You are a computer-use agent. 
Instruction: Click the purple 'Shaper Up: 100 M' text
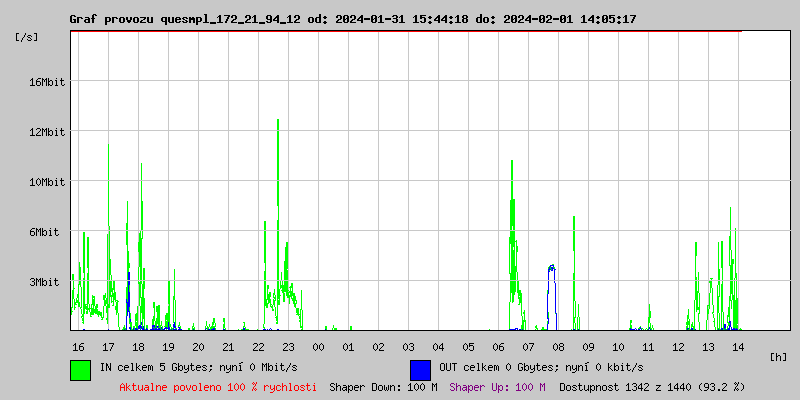[497, 387]
